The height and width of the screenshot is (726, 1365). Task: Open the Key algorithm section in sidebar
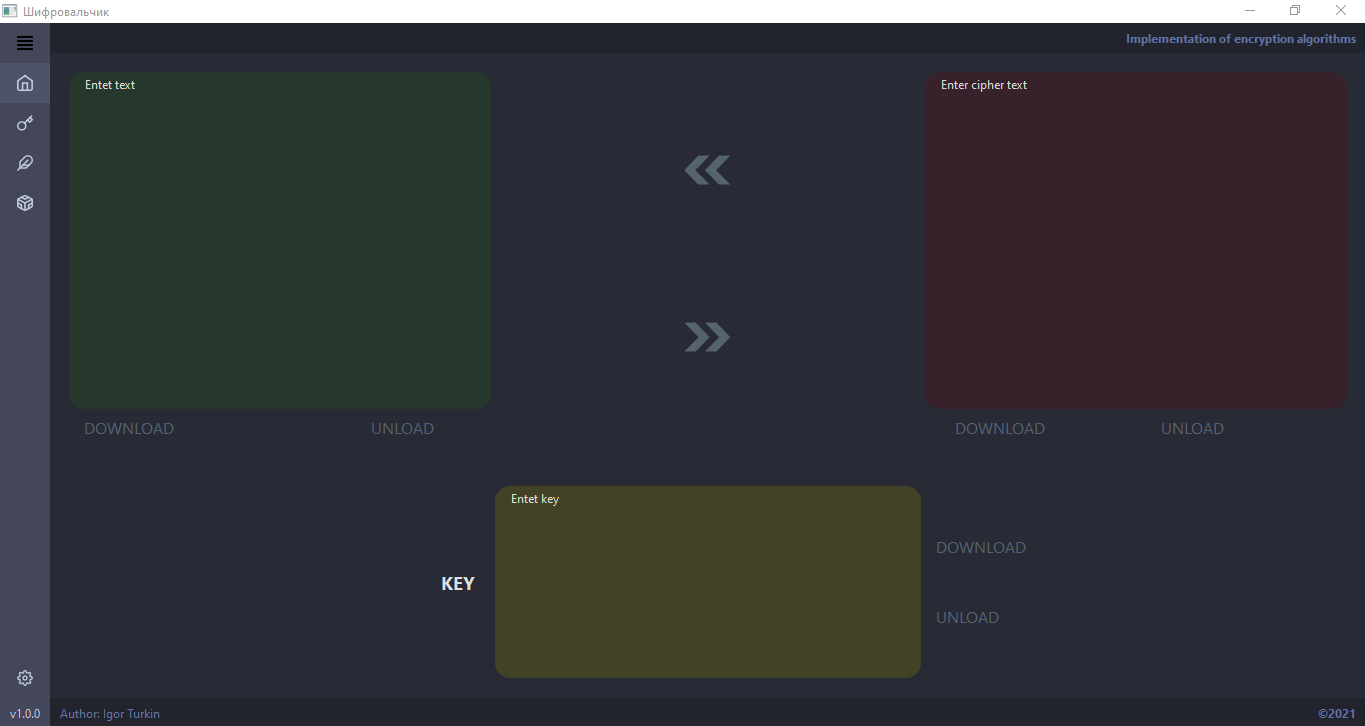(x=24, y=123)
